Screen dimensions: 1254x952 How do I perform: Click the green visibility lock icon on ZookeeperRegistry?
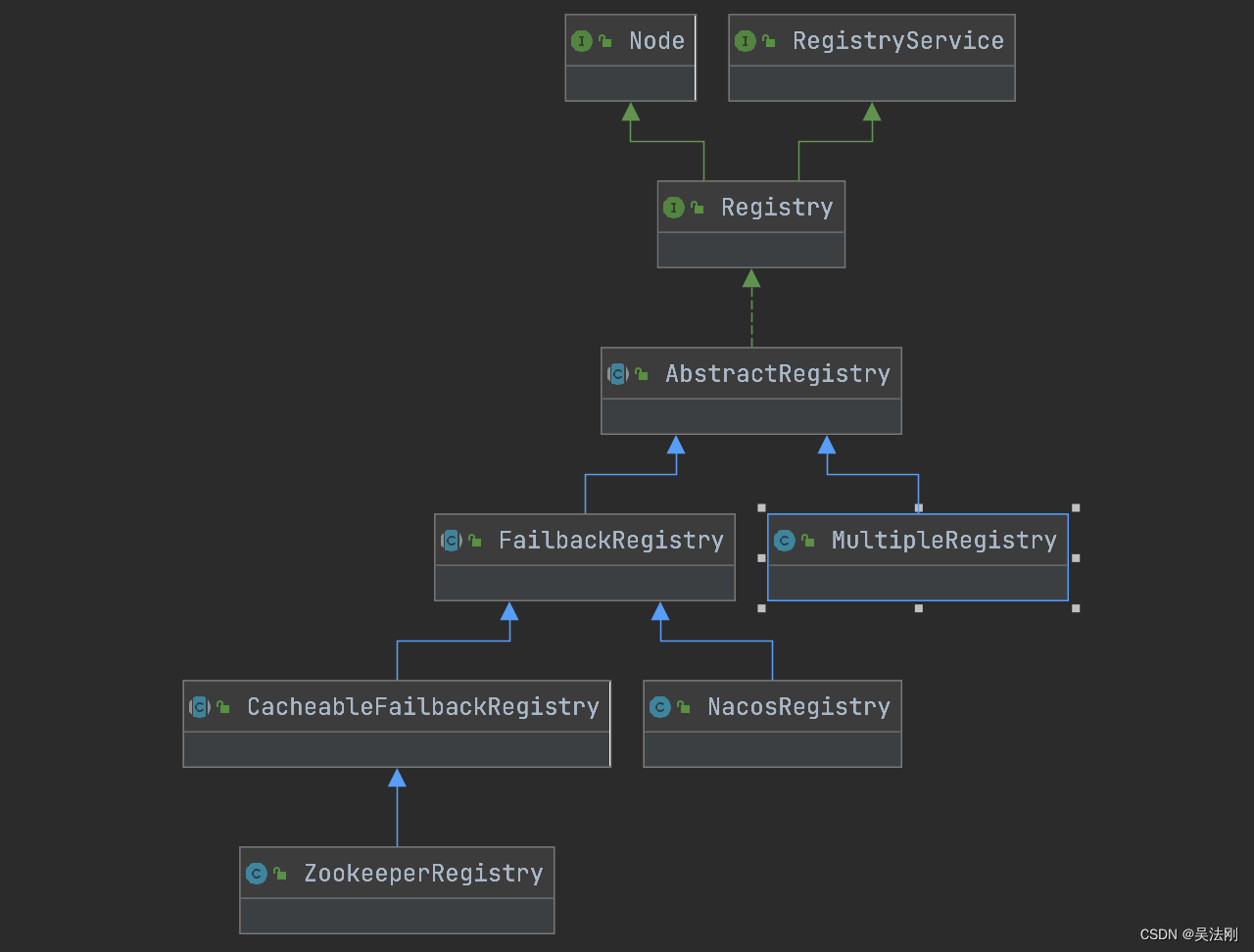pyautogui.click(x=280, y=874)
